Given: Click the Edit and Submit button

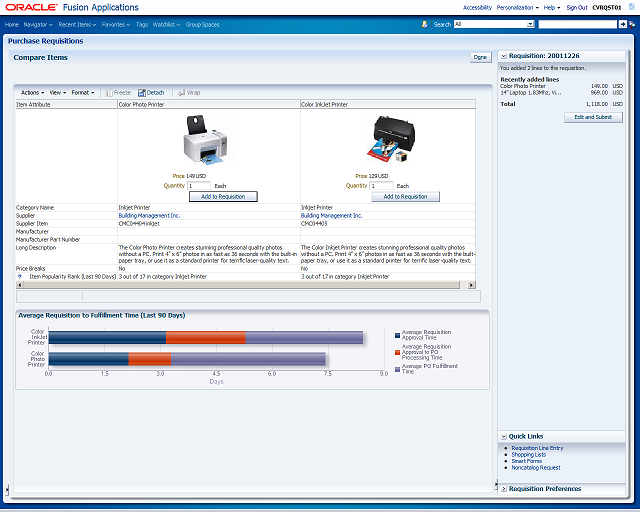Looking at the screenshot, I should click(593, 117).
